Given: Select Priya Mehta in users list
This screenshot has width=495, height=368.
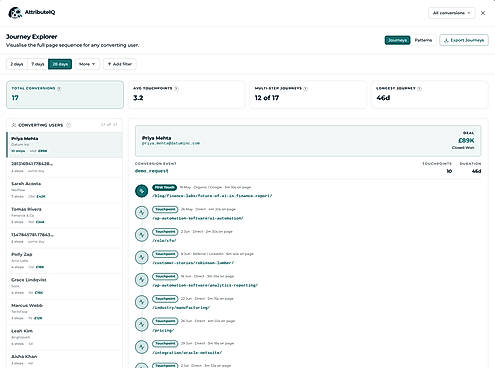Looking at the screenshot, I should pyautogui.click(x=64, y=145).
